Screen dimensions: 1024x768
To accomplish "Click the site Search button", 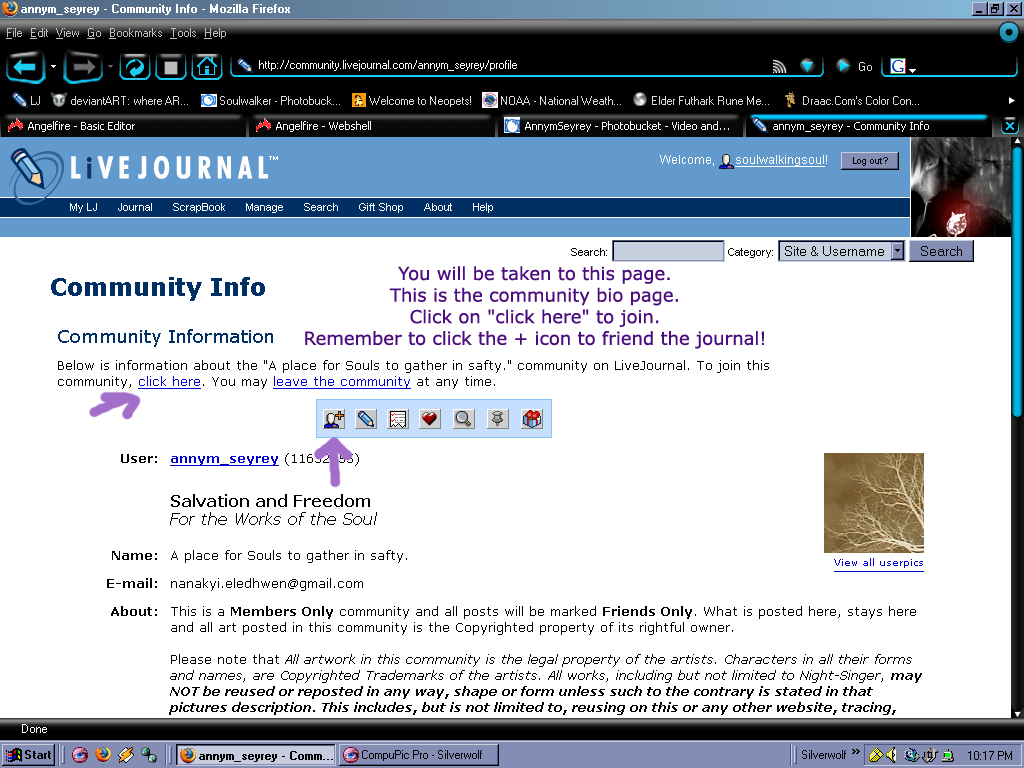I will [941, 251].
